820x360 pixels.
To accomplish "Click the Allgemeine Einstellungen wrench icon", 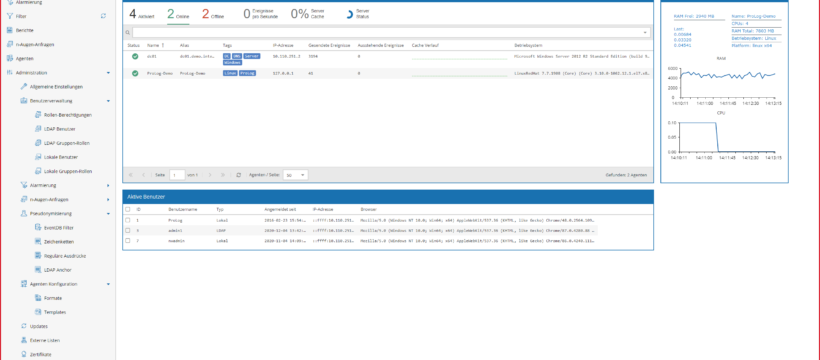I will (x=24, y=86).
